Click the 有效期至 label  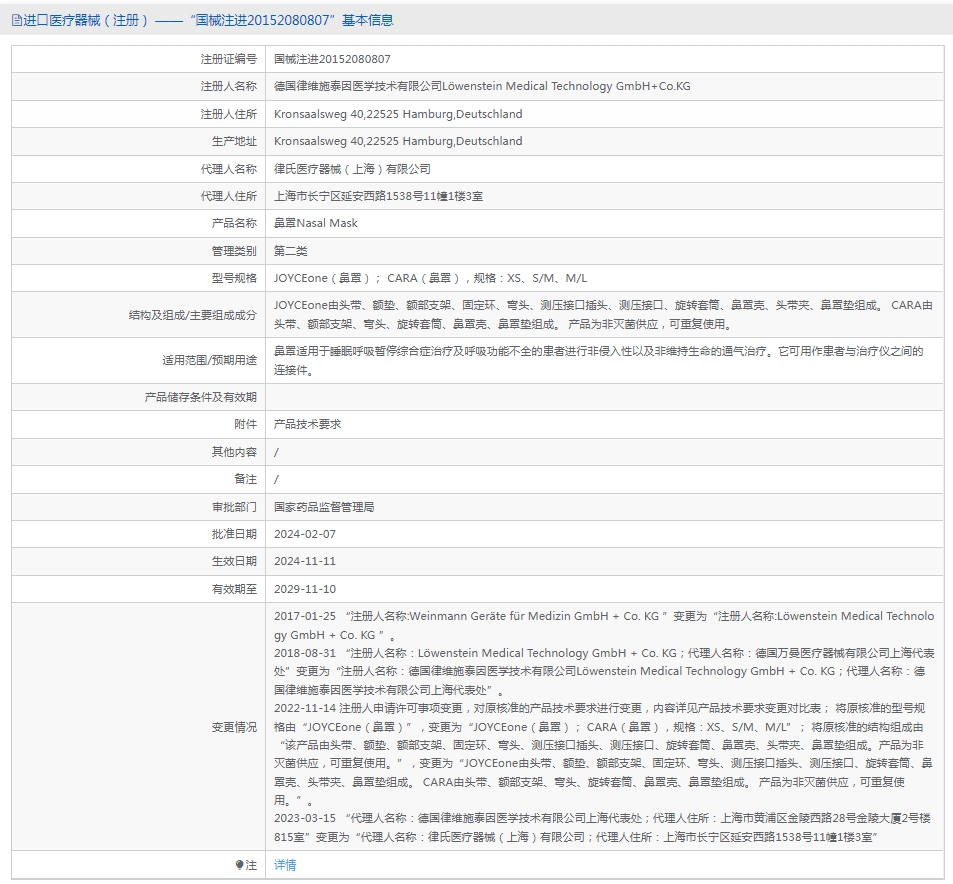pos(234,589)
